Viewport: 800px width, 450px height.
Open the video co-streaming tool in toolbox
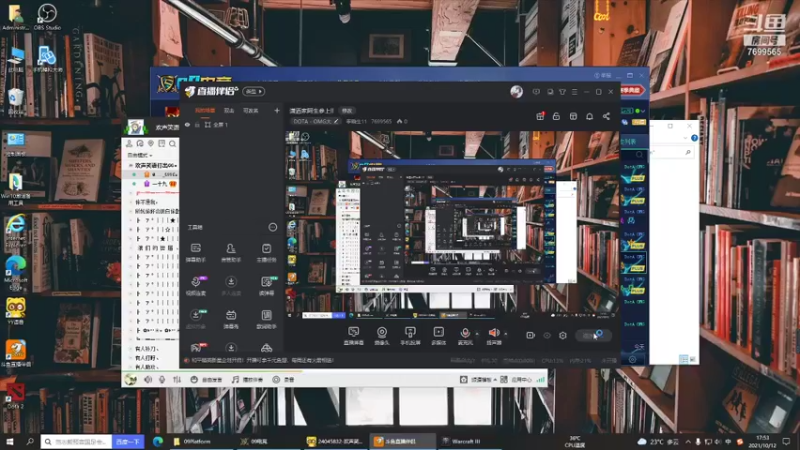(195, 286)
